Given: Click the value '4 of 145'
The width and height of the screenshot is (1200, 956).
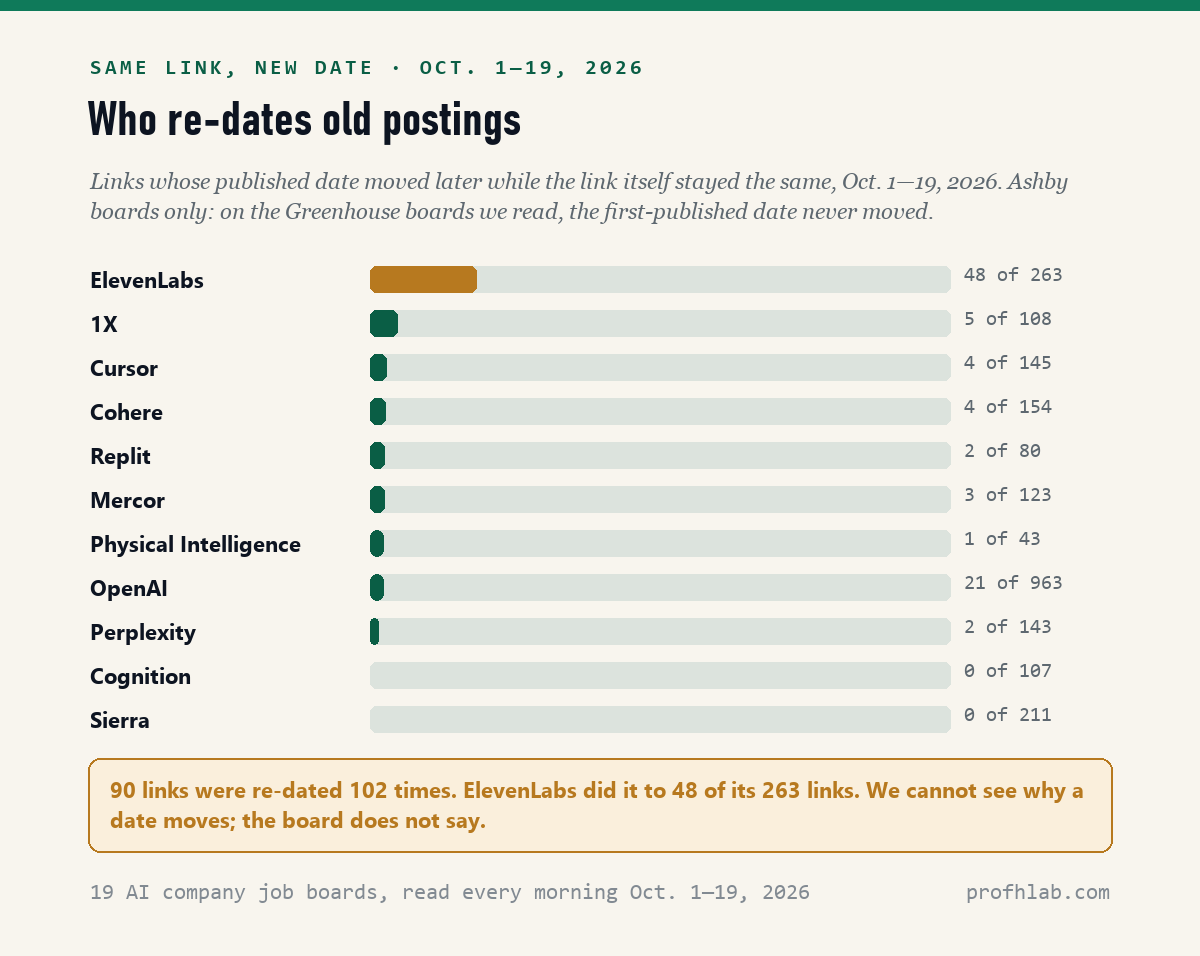Looking at the screenshot, I should click(x=1008, y=363).
